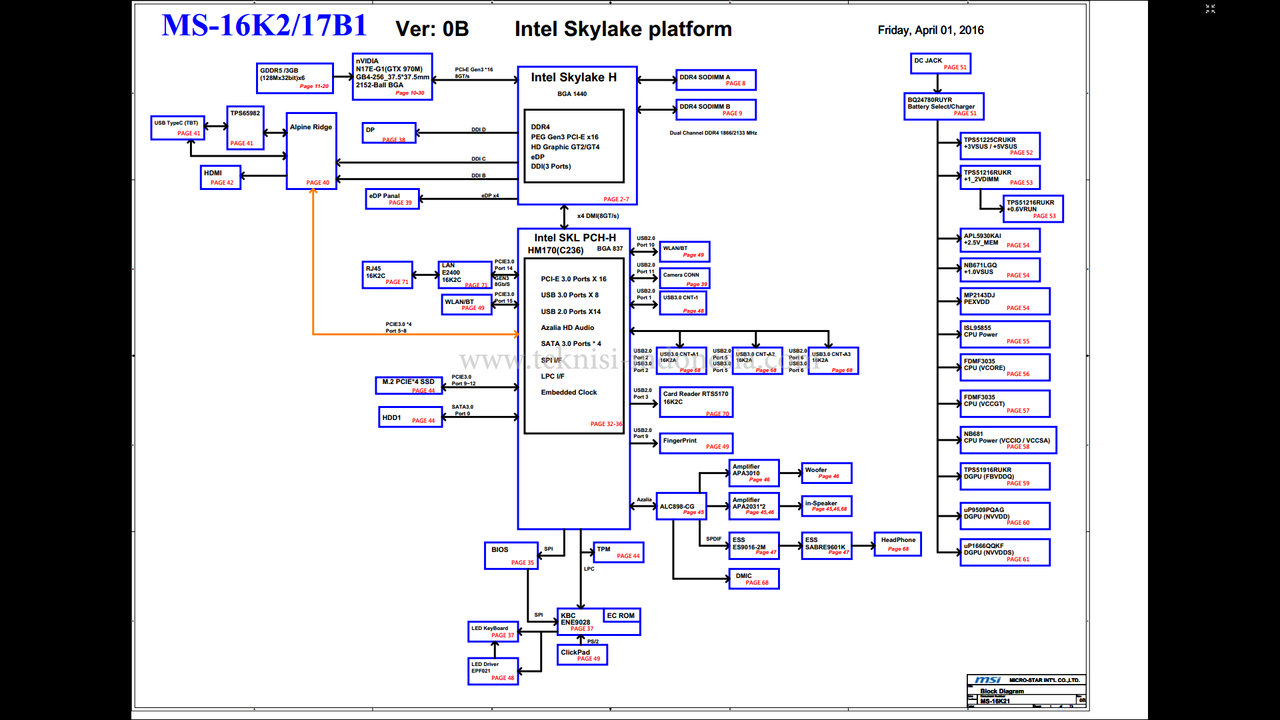This screenshot has height=720, width=1280.
Task: Click the uP1666QQKF DGPU (NVVDDS) block
Action: [1005, 552]
